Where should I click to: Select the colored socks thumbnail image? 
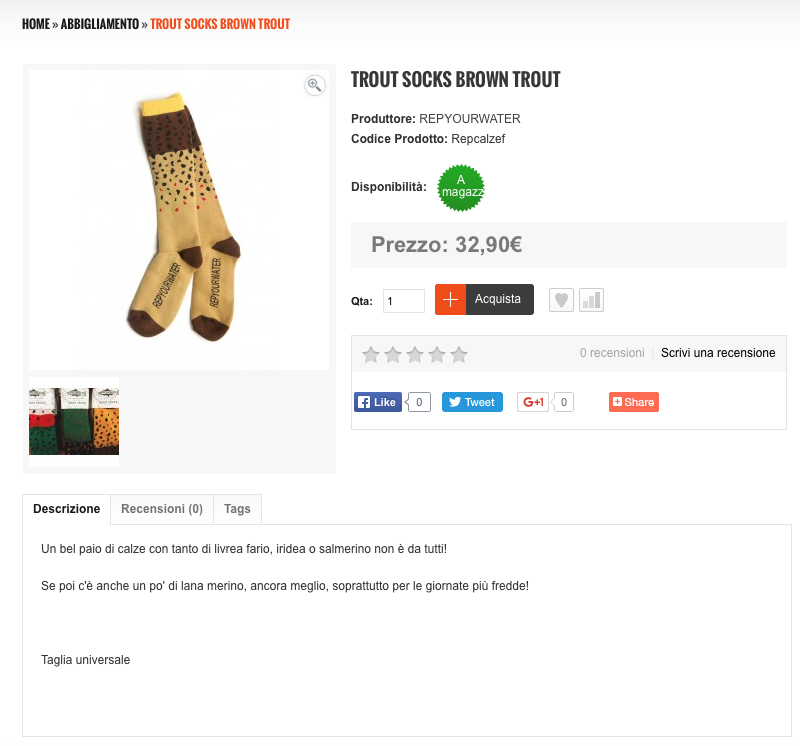74,421
